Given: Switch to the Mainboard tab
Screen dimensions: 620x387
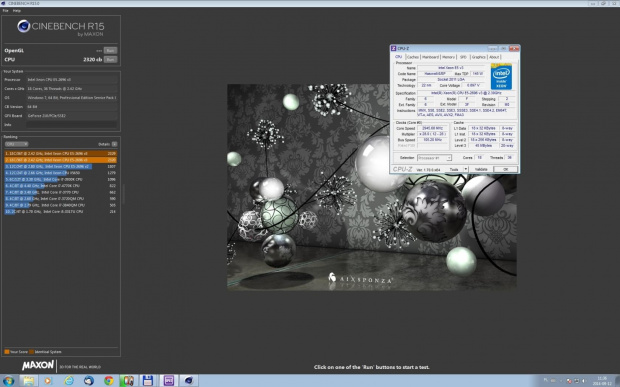Looking at the screenshot, I should click(x=430, y=57).
